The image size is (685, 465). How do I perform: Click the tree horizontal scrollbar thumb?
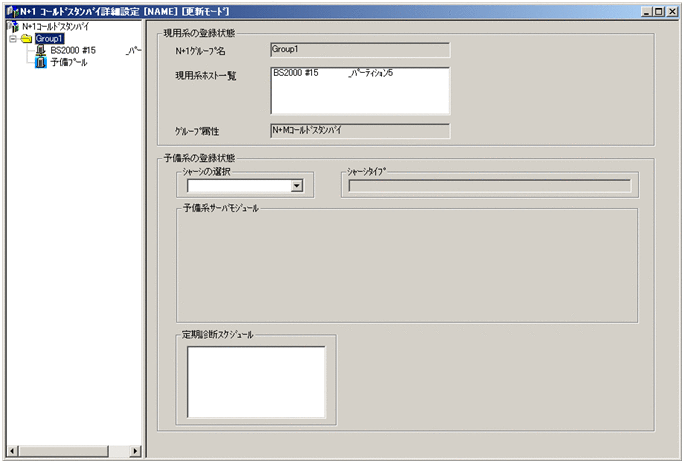click(63, 451)
